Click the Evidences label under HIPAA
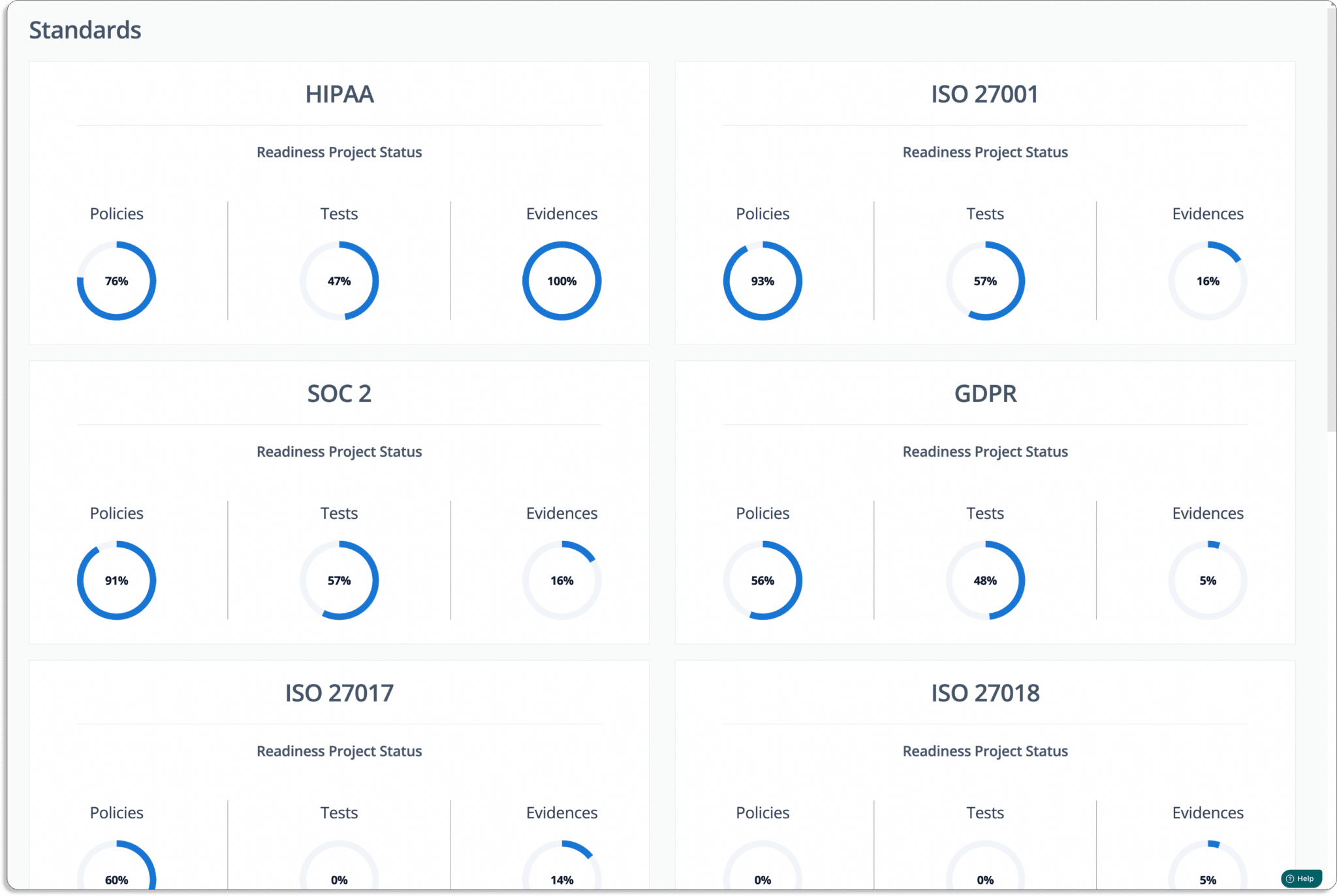Screen dimensions: 1337x896 click(x=562, y=214)
